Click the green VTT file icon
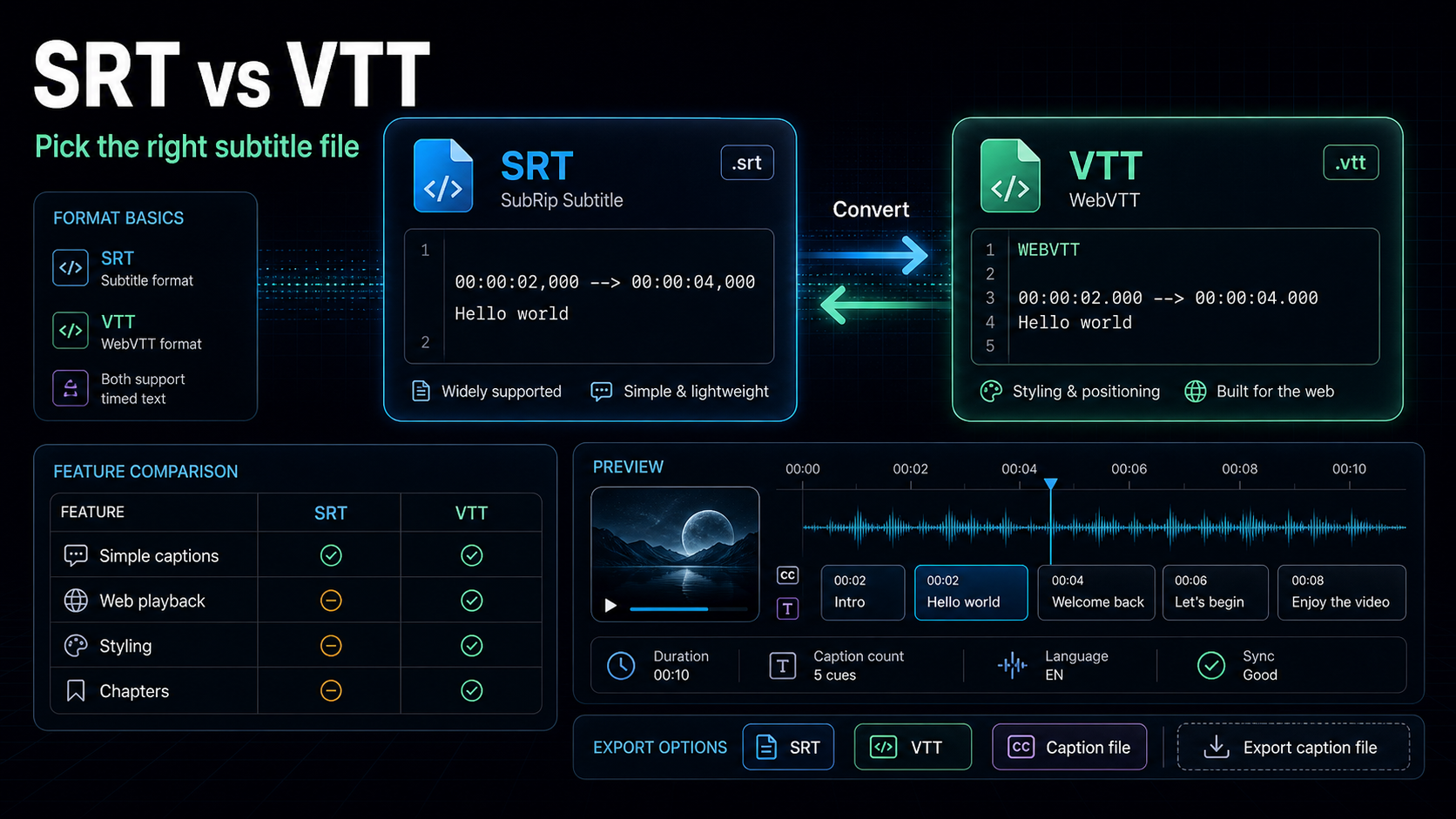 1010,176
